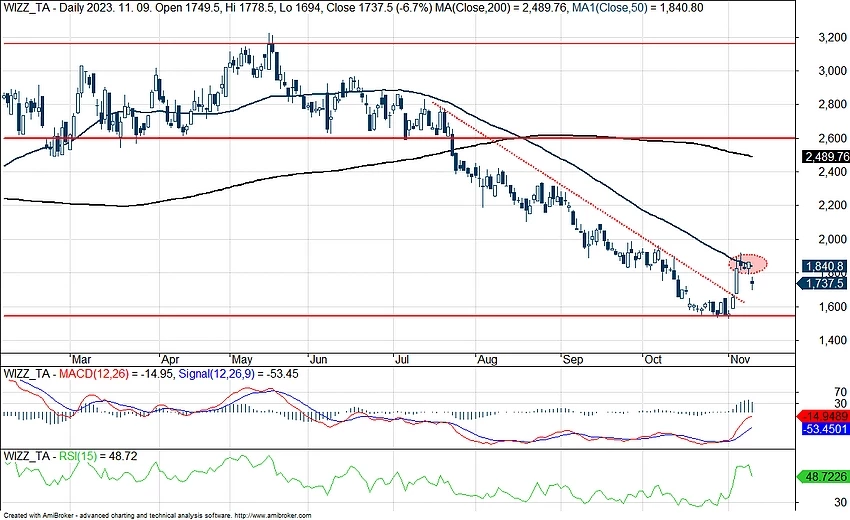Click the Sep date axis label

(x=572, y=359)
